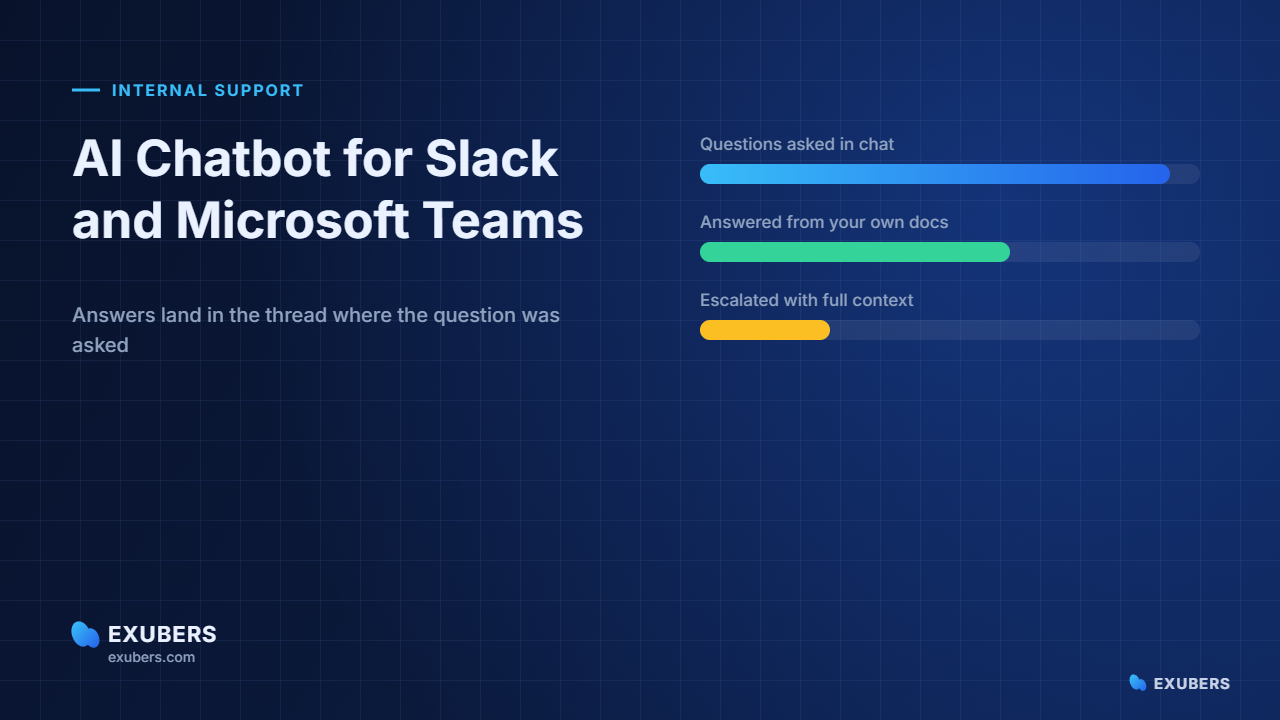Click the small EXUBERS wordmark bottom-right
The height and width of the screenshot is (720, 1280).
pyautogui.click(x=1192, y=684)
